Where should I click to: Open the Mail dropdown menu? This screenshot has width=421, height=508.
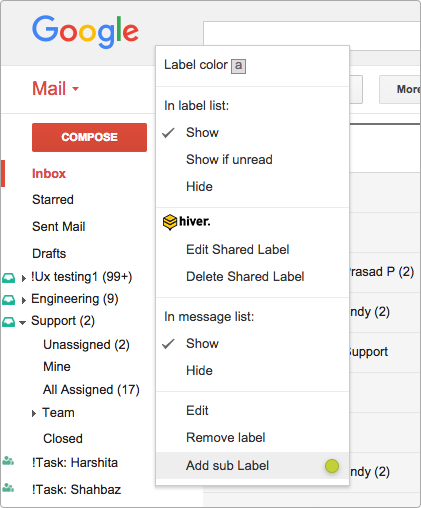click(x=55, y=89)
